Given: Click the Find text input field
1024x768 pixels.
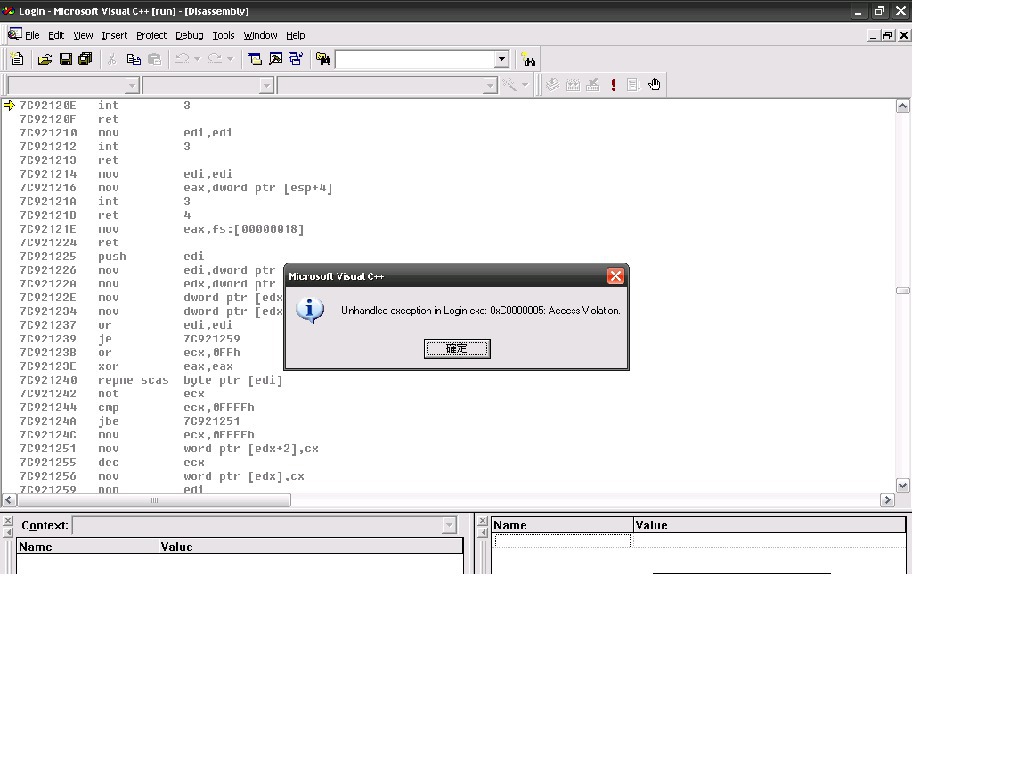Looking at the screenshot, I should pyautogui.click(x=415, y=59).
